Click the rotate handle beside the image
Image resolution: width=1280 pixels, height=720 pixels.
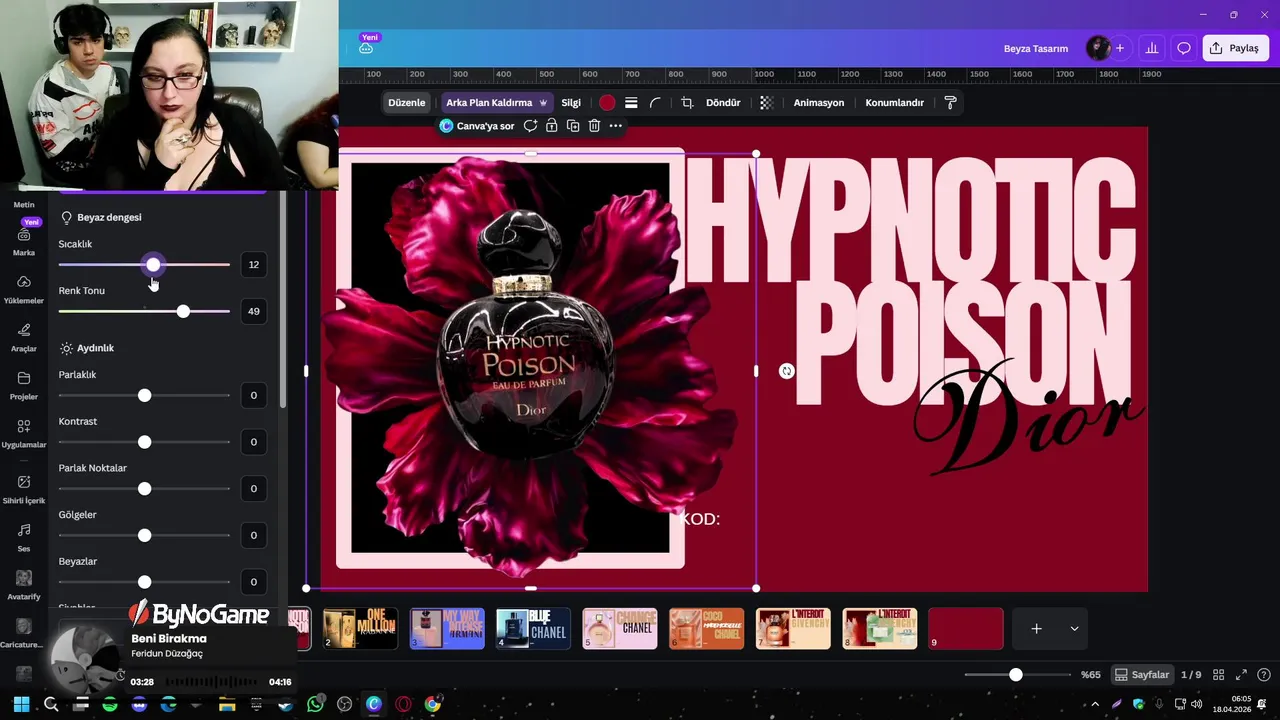point(787,371)
